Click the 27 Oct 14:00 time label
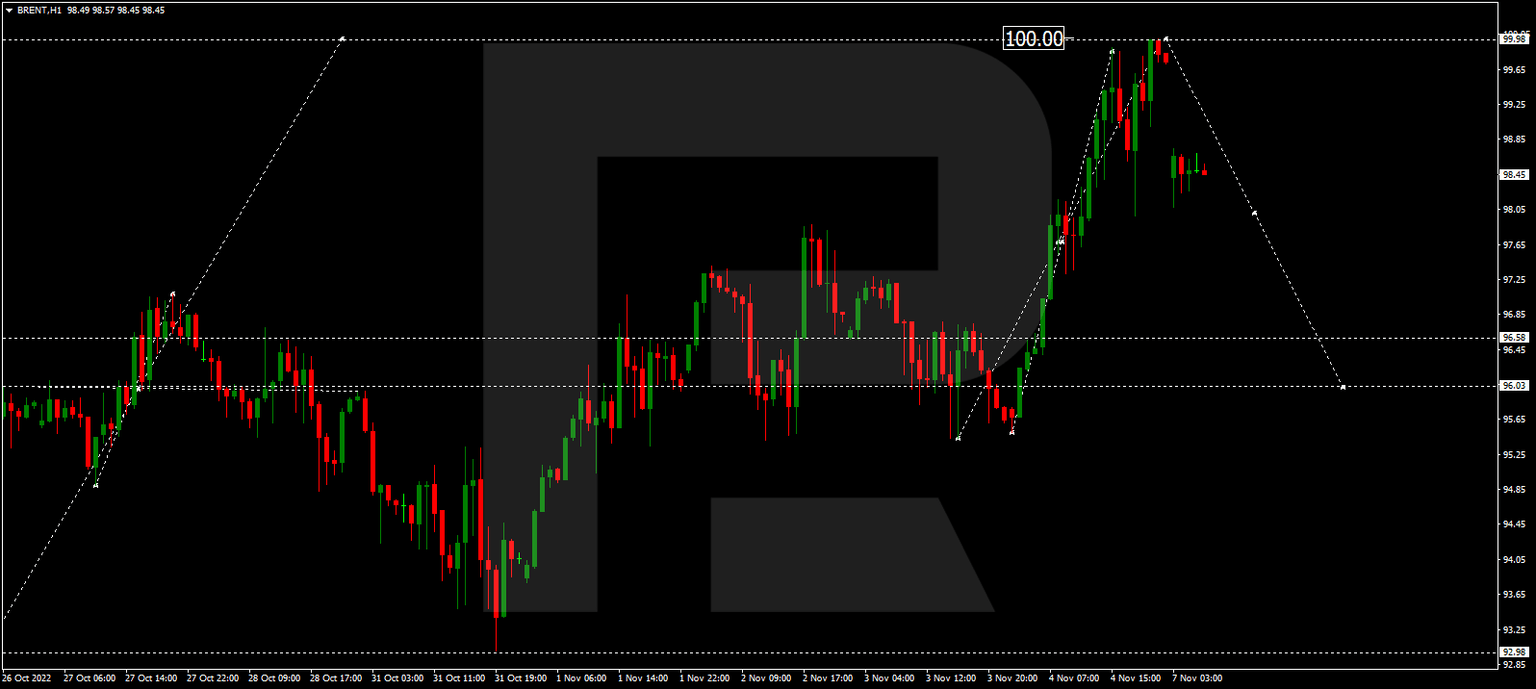Image resolution: width=1536 pixels, height=689 pixels. pos(150,678)
